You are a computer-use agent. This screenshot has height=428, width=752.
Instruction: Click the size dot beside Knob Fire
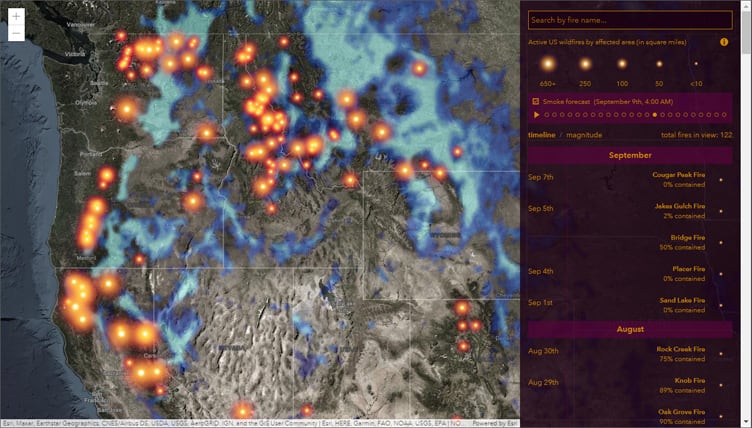coord(721,385)
